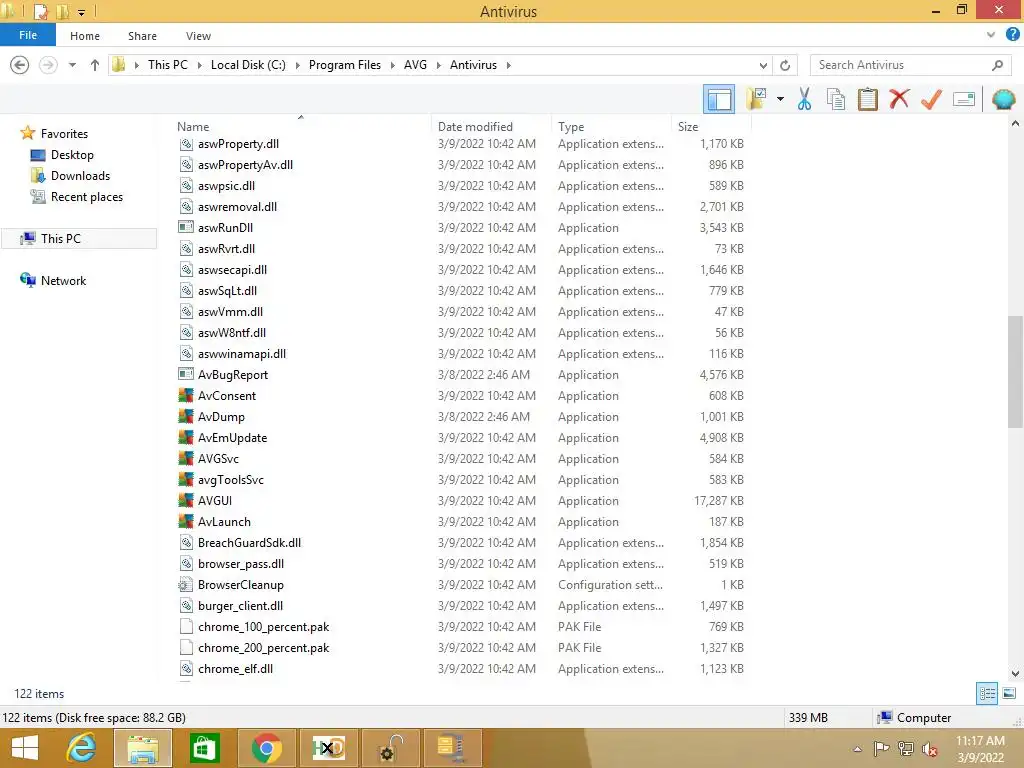This screenshot has width=1024, height=768.
Task: Click the Forward navigation arrow
Action: 48,65
